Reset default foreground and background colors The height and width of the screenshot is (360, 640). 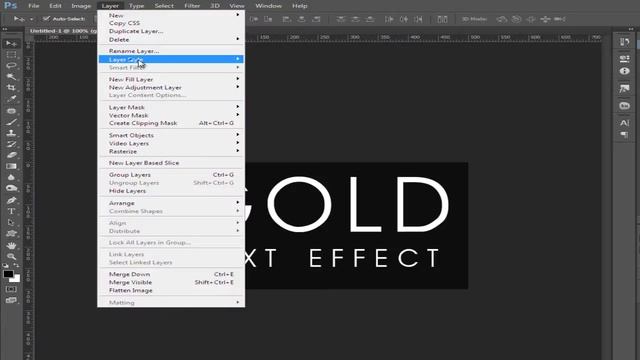point(5,266)
